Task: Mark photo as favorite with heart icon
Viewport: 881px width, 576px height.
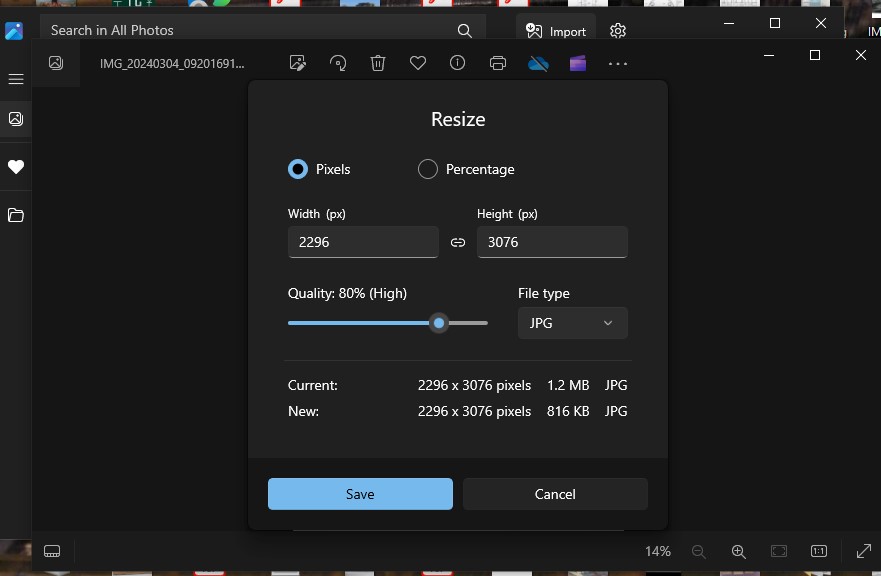Action: (x=418, y=63)
